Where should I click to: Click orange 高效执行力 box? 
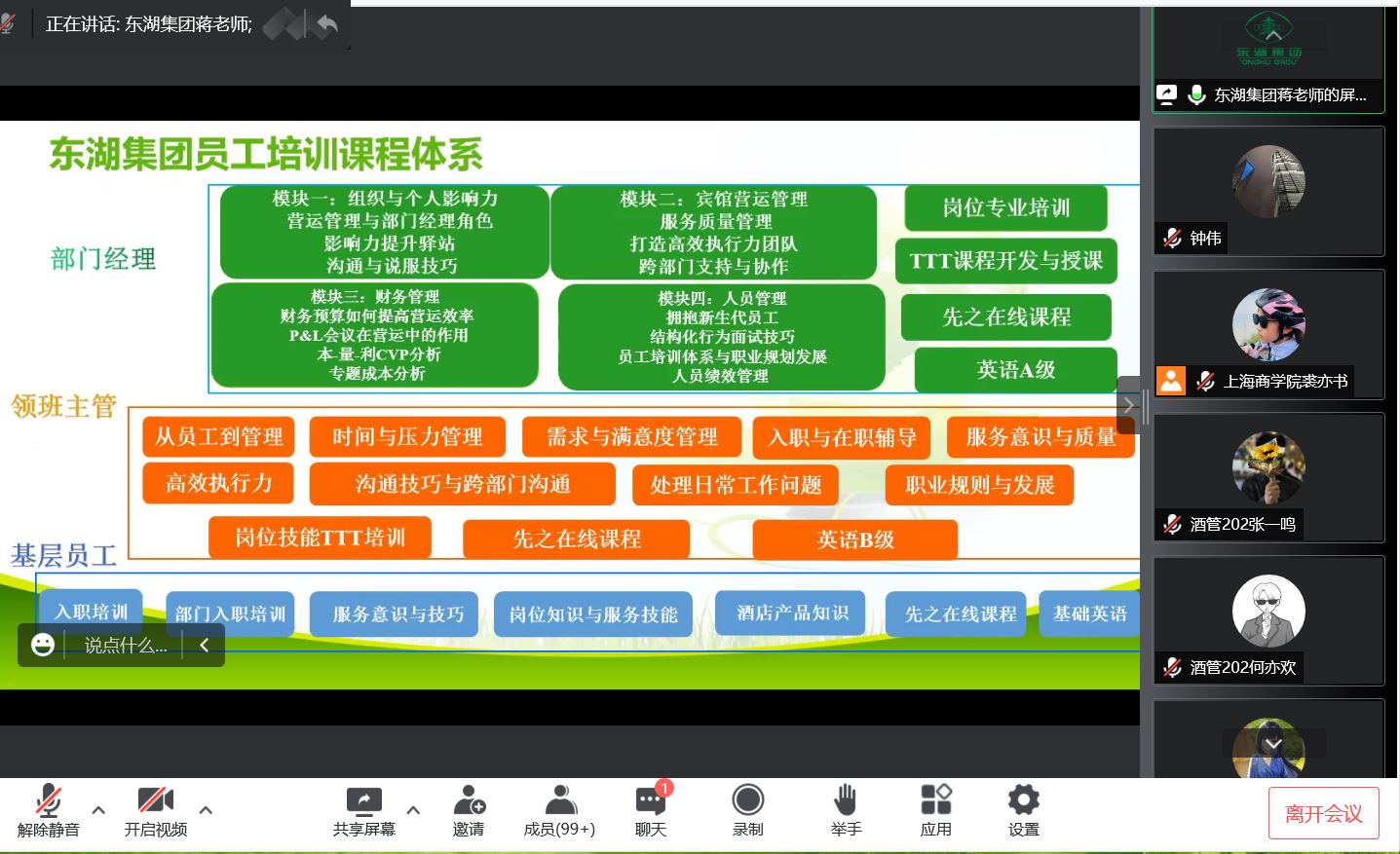tap(219, 483)
